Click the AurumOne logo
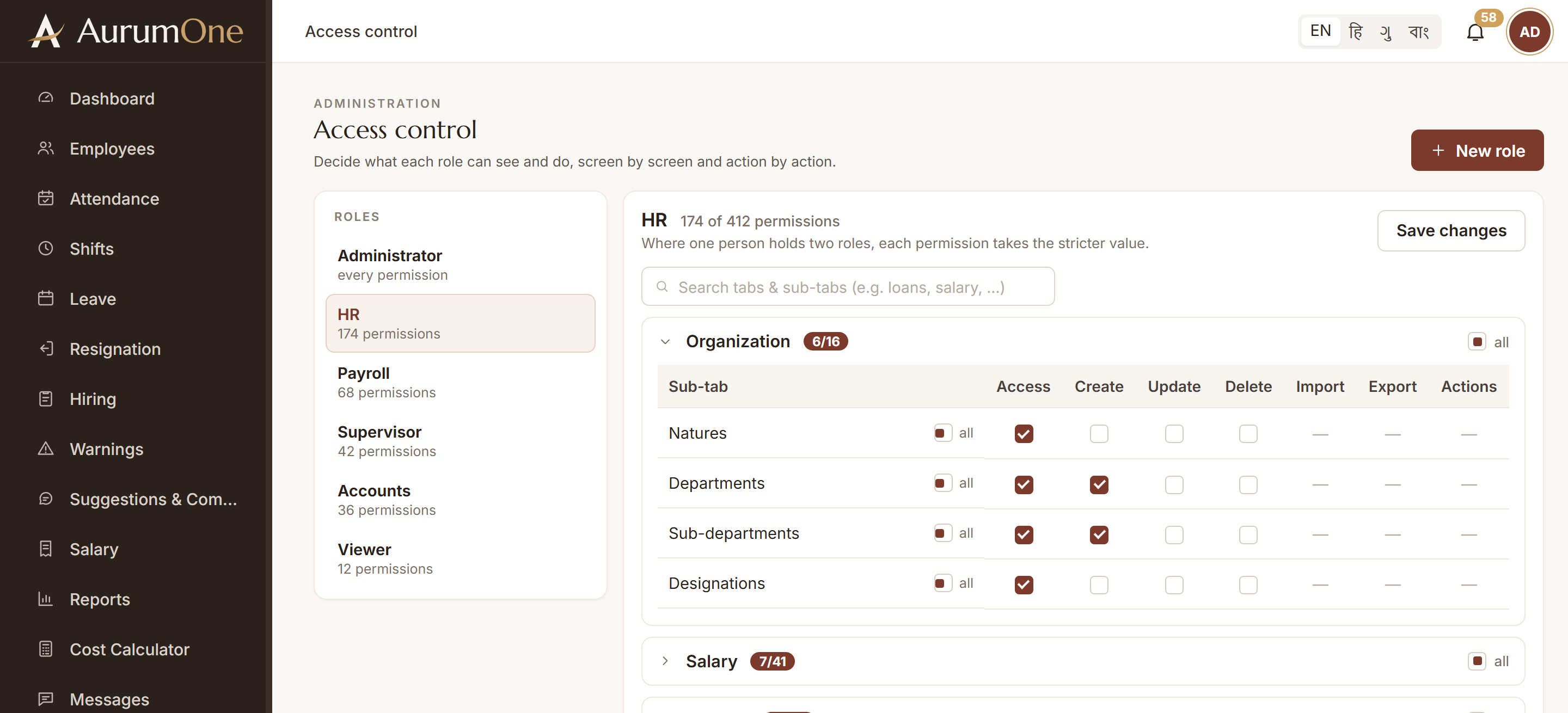 click(136, 30)
